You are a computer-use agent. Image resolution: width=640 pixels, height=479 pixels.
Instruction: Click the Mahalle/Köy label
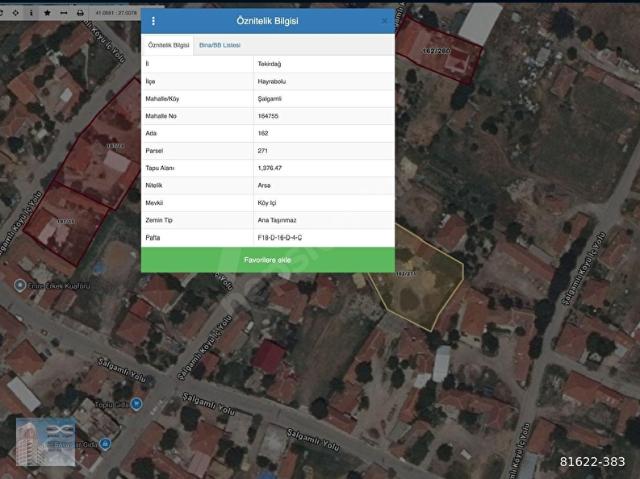[162, 99]
